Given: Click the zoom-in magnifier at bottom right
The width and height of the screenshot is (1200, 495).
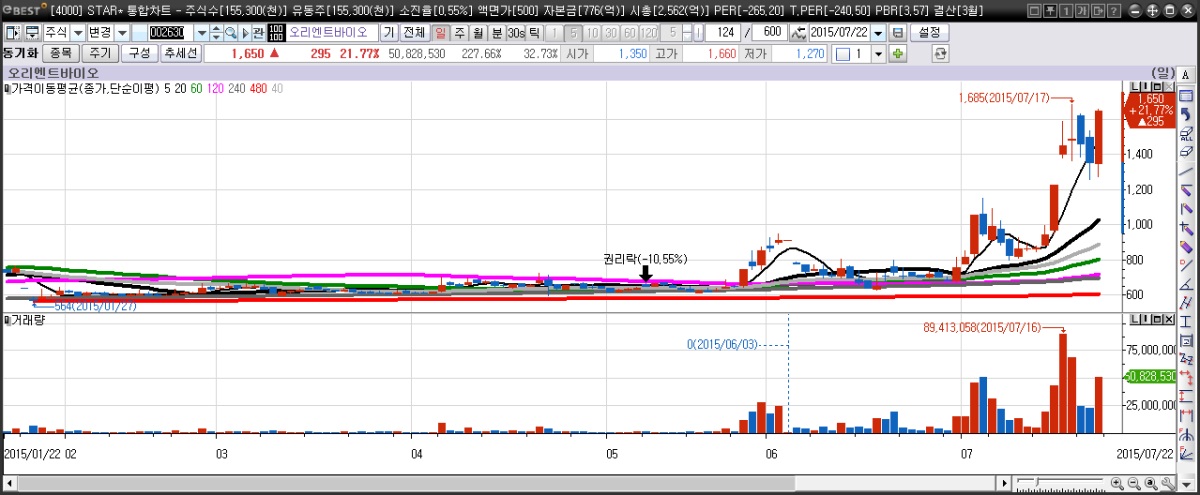Looking at the screenshot, I should (1116, 484).
